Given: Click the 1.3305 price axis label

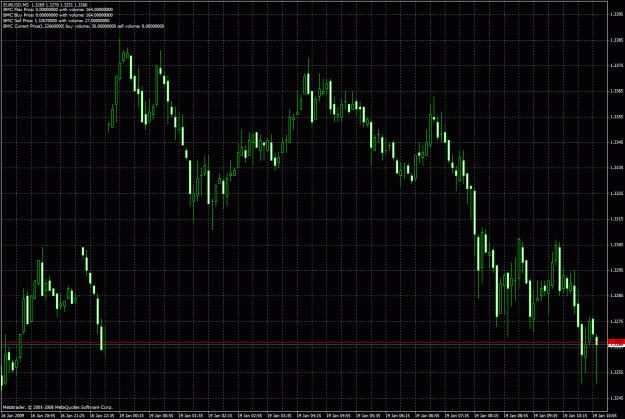Looking at the screenshot, I should 616,245.
